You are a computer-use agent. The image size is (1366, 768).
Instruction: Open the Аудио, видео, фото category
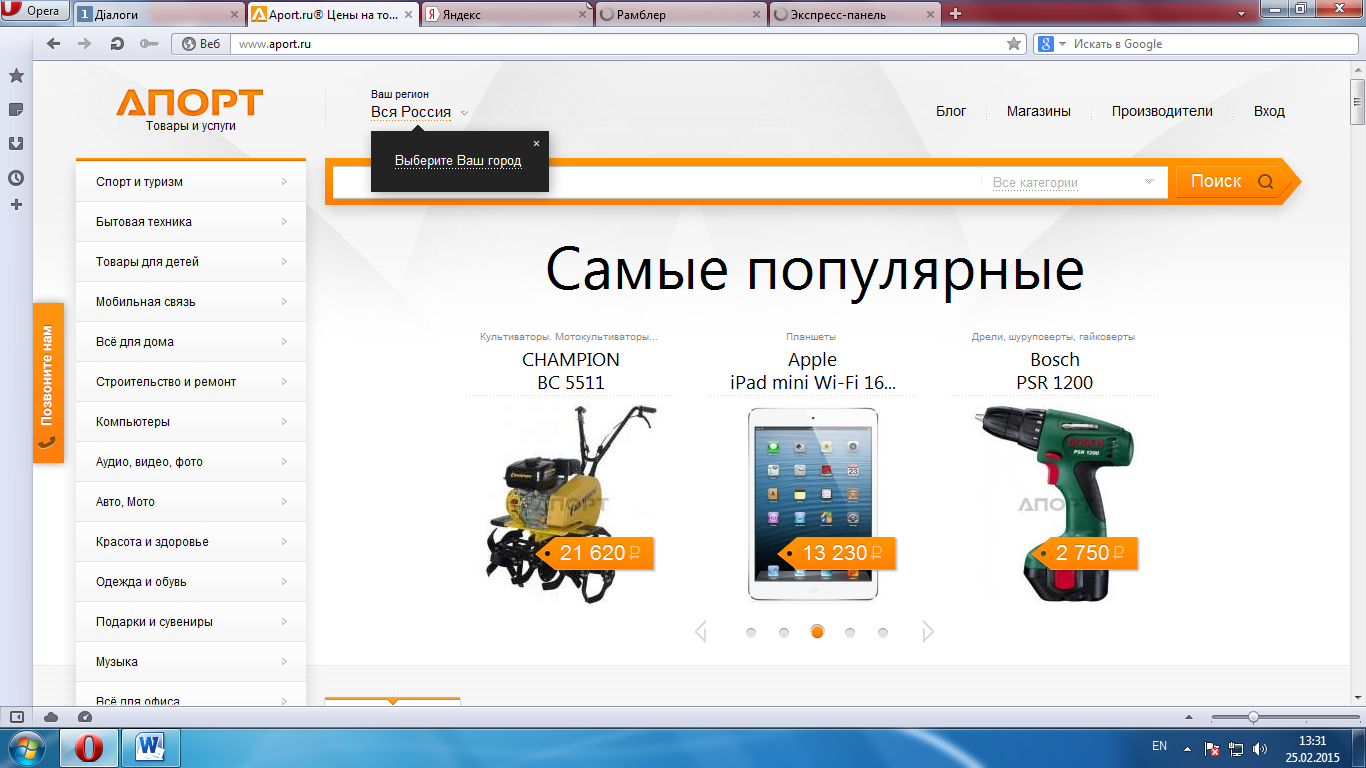coord(191,462)
